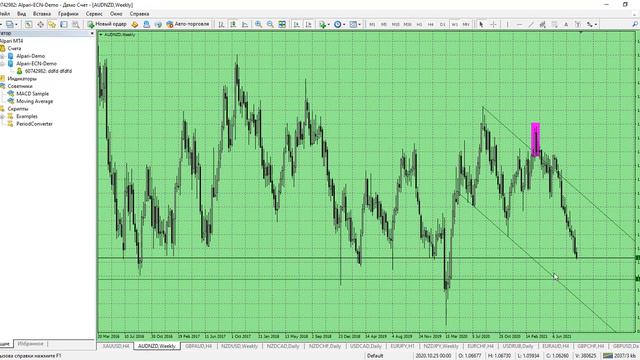Select the vertical line drawing tool

pos(507,24)
